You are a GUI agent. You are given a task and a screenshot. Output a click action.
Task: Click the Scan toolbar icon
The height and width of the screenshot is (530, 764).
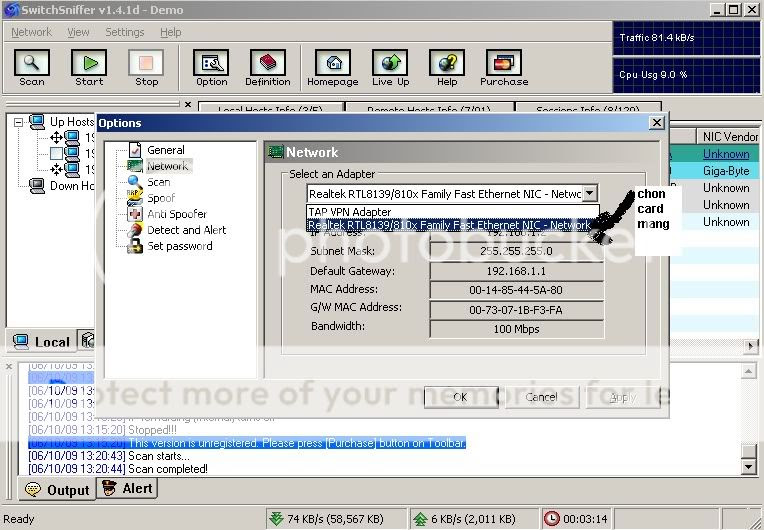click(32, 63)
